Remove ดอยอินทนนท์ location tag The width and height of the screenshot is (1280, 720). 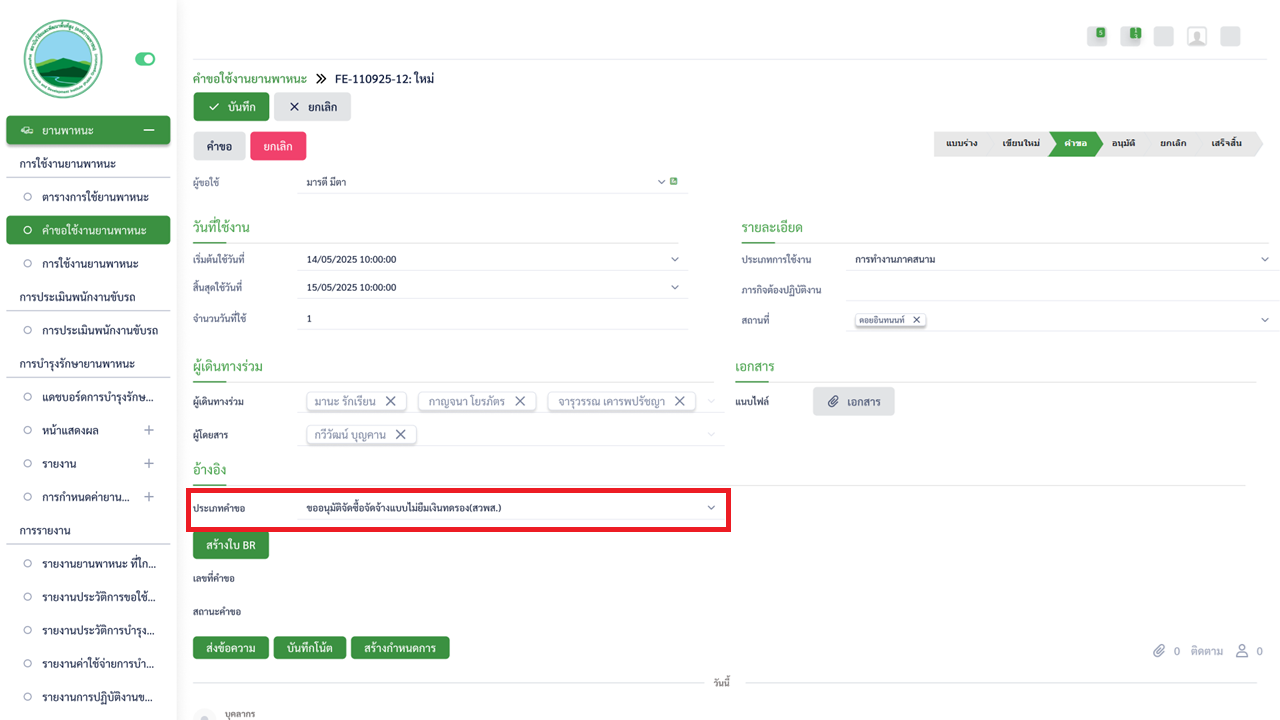pos(916,320)
